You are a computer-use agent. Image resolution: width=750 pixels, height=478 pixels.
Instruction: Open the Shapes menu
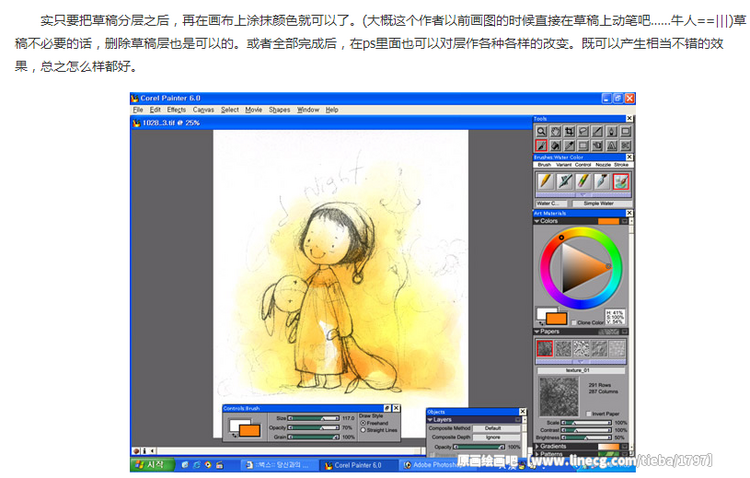(279, 110)
